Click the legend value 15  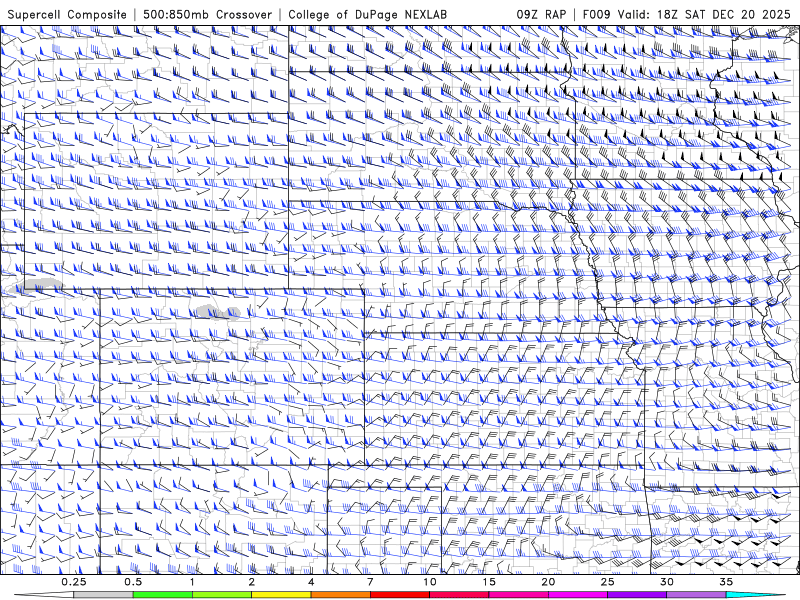tap(489, 582)
